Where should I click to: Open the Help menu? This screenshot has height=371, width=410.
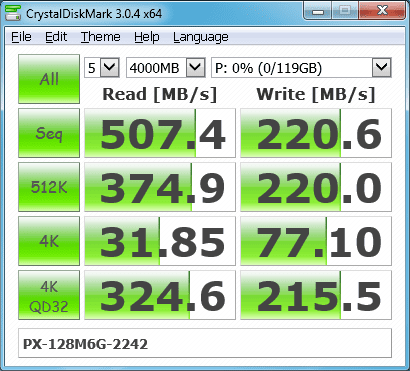147,37
